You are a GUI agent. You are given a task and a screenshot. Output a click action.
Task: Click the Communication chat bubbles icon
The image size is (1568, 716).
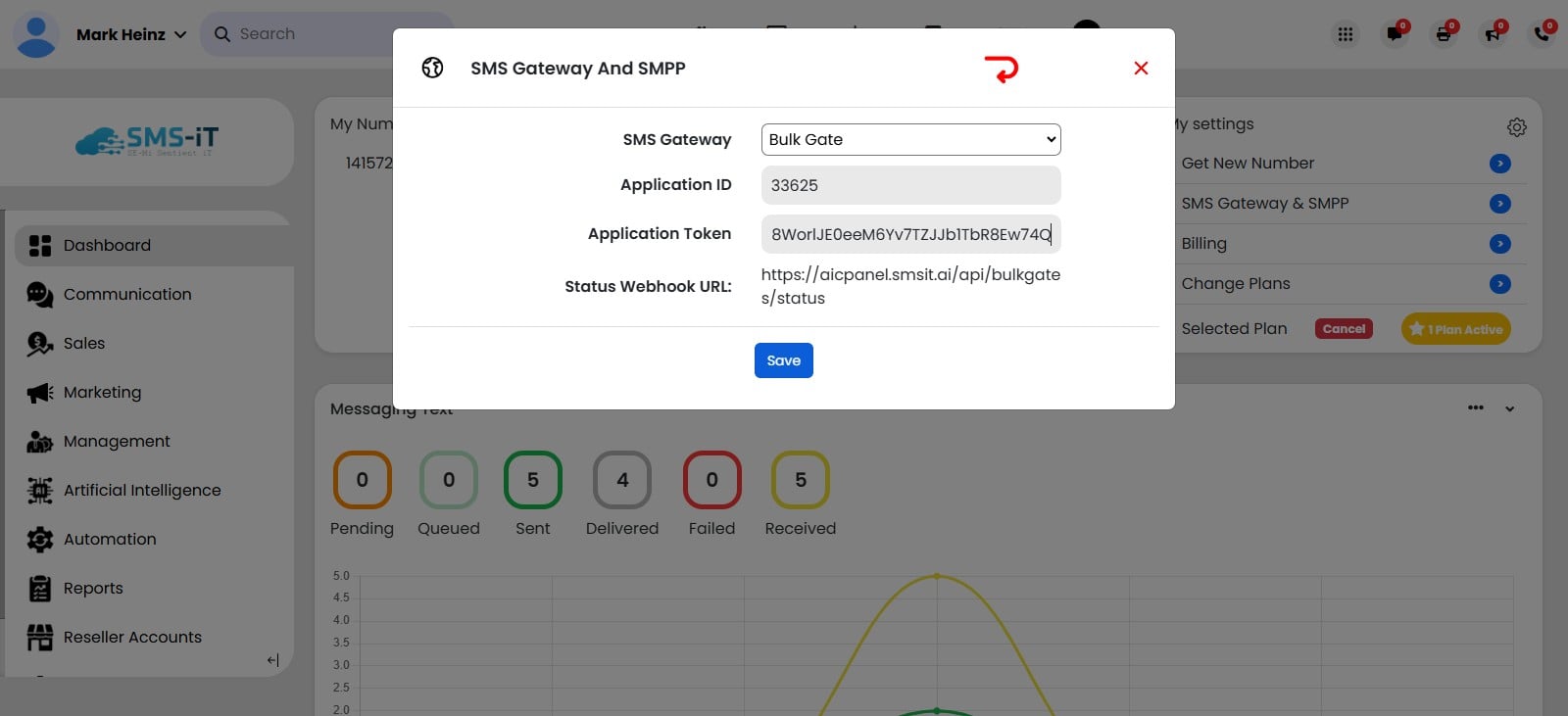point(40,294)
